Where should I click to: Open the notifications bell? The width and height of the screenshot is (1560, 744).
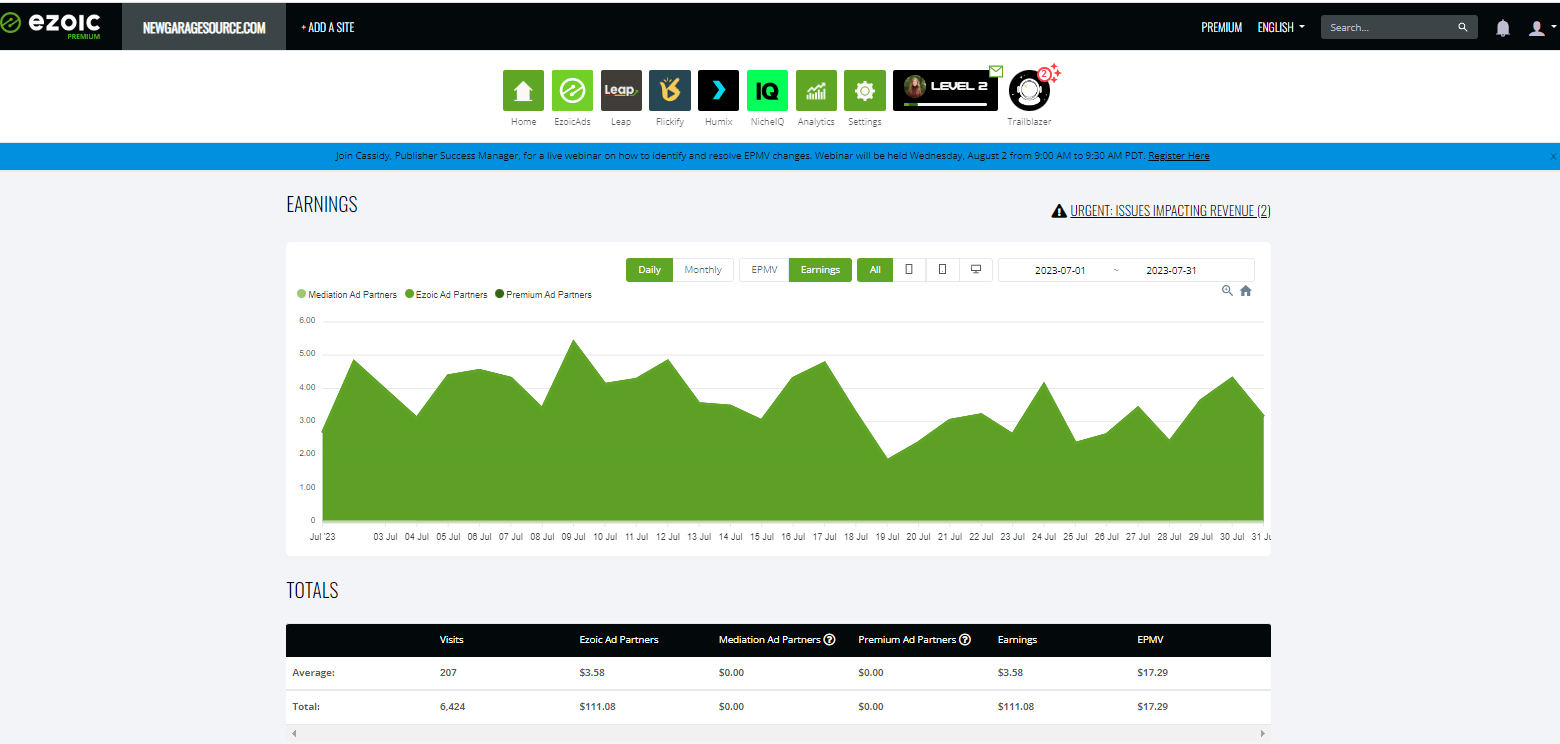[x=1503, y=28]
